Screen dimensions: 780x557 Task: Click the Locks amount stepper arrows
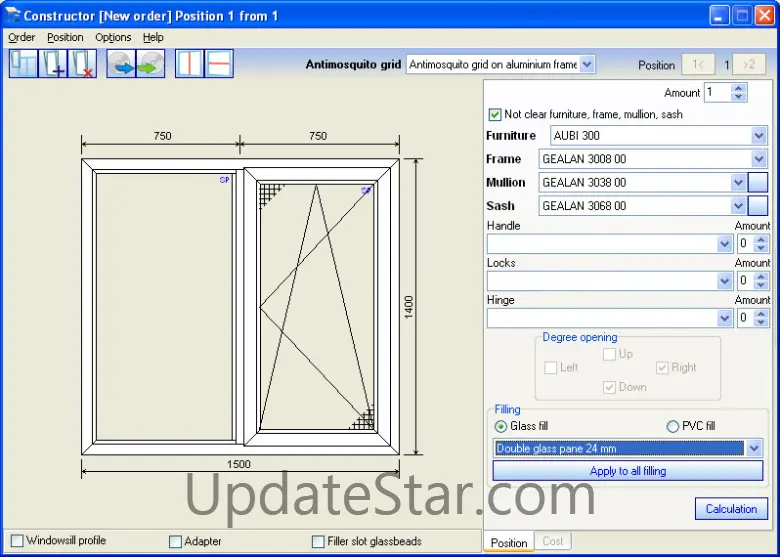pyautogui.click(x=761, y=281)
